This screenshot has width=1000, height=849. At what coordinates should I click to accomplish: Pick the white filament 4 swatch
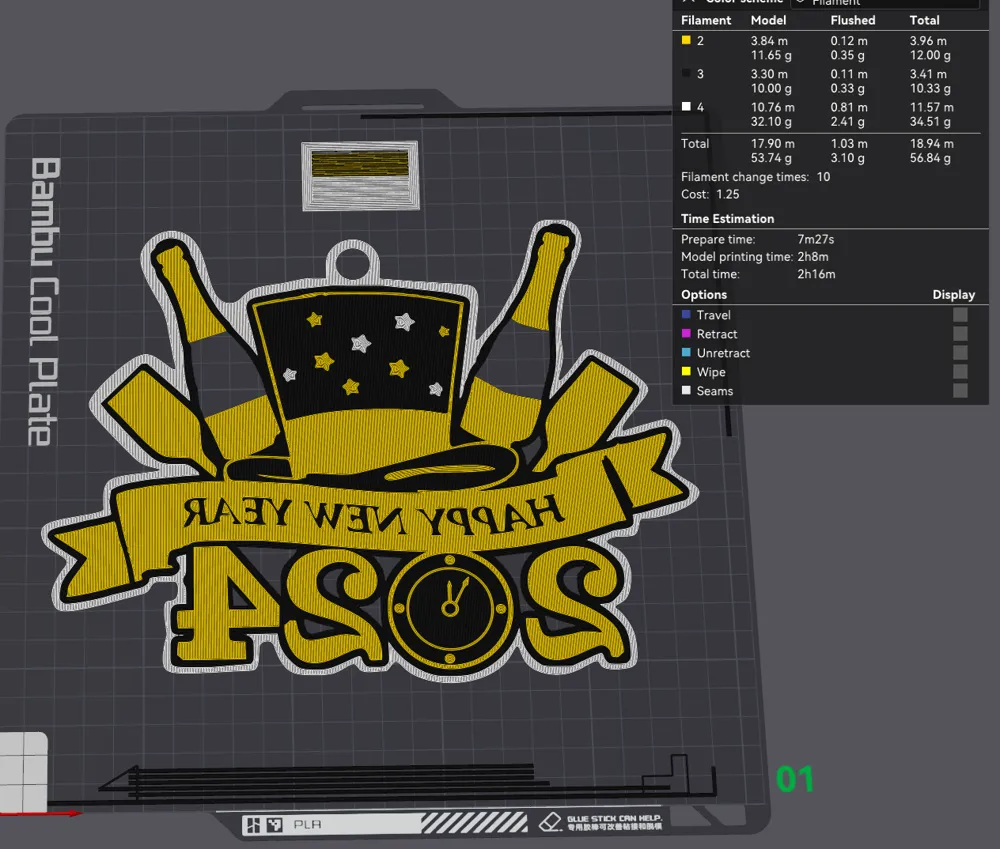point(686,107)
